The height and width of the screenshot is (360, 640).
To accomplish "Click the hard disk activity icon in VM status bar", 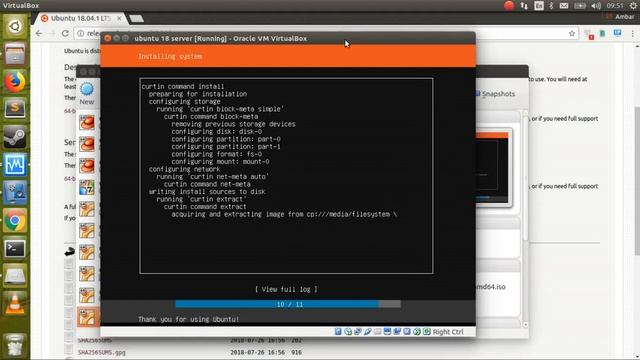I will pyautogui.click(x=338, y=331).
